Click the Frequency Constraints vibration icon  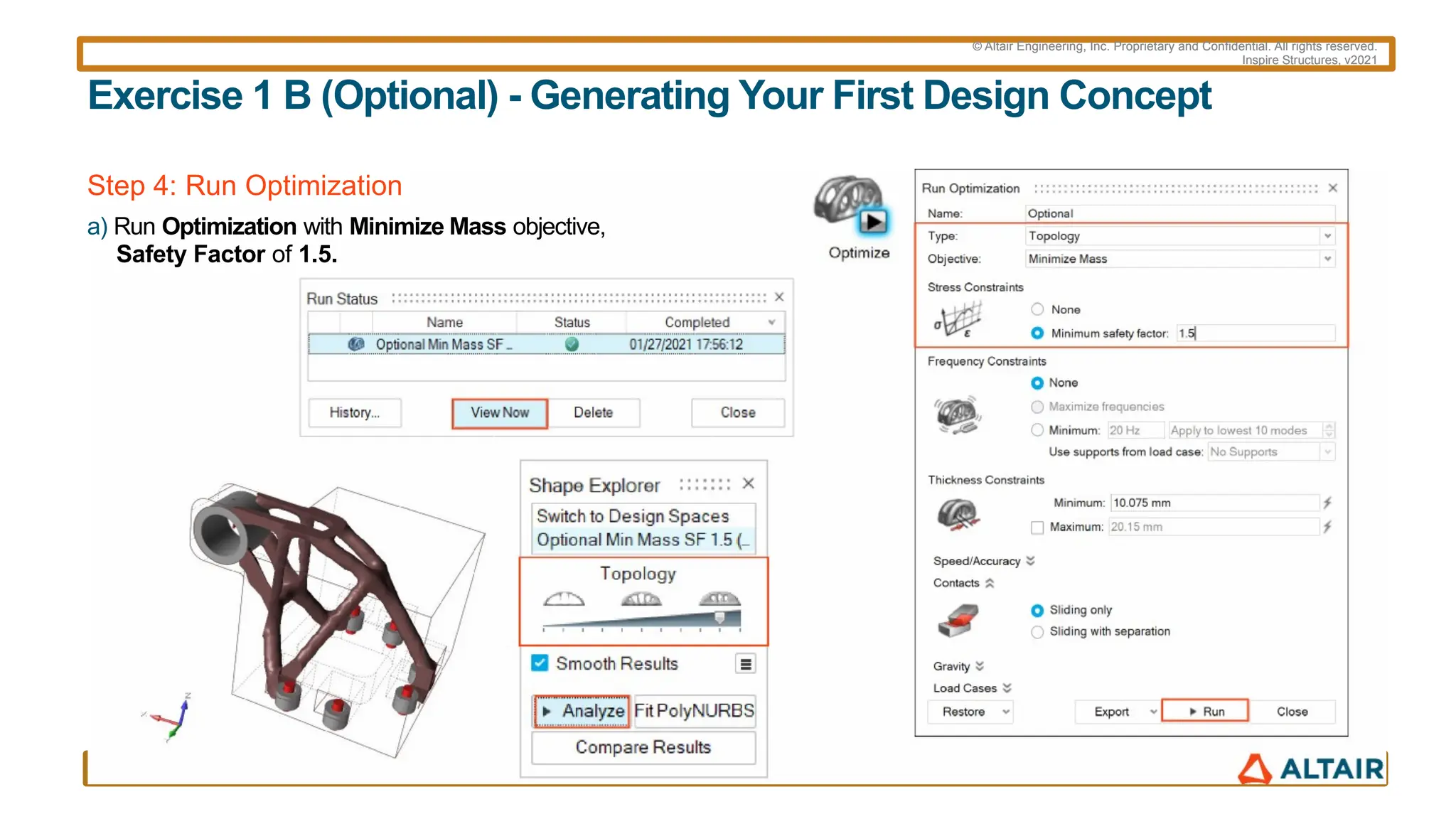click(958, 415)
